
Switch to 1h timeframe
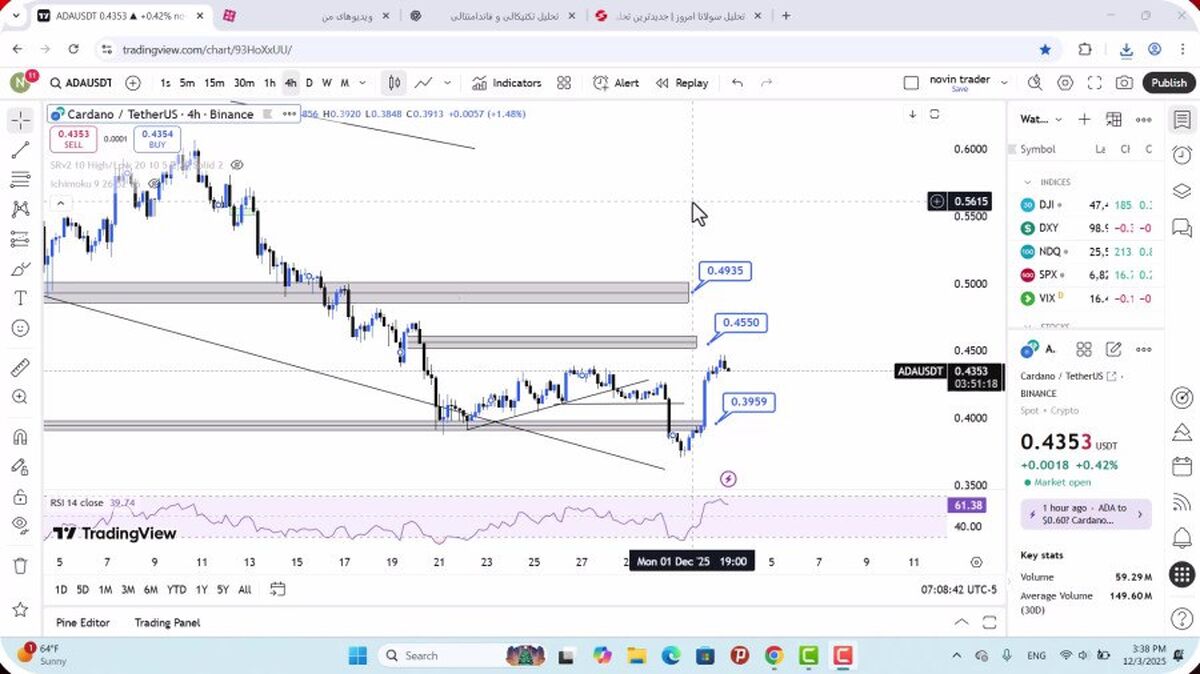pyautogui.click(x=269, y=83)
